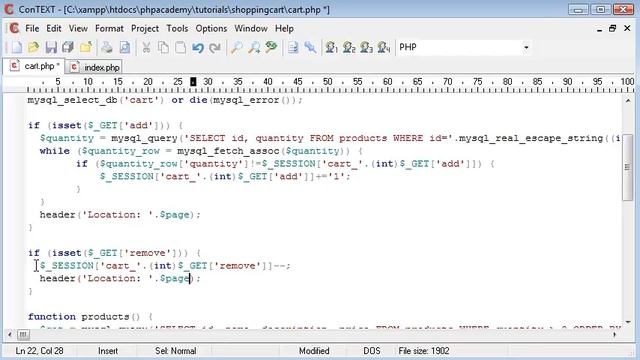Close file folder toolbar icon
The height and width of the screenshot is (360, 640).
click(x=85, y=47)
